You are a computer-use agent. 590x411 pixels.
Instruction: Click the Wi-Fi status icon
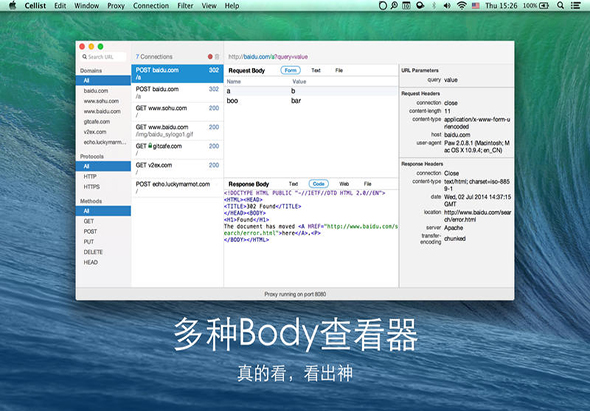pos(461,6)
